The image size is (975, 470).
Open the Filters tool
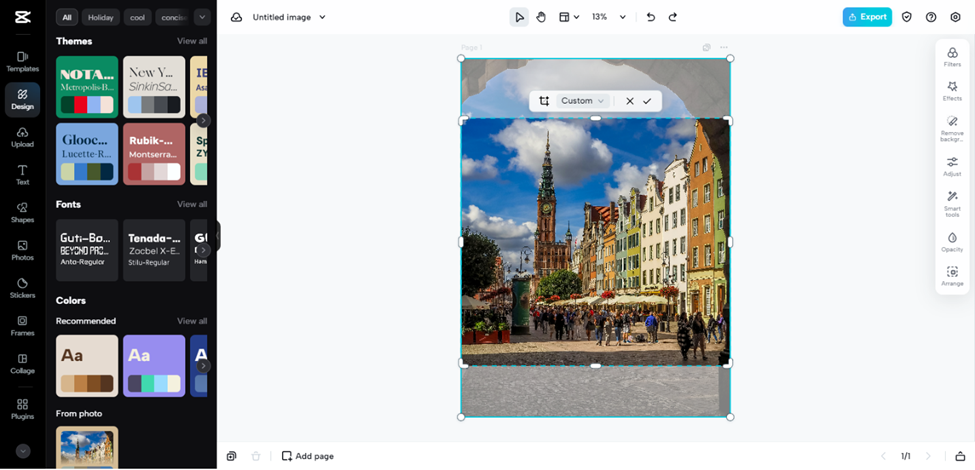tap(952, 57)
